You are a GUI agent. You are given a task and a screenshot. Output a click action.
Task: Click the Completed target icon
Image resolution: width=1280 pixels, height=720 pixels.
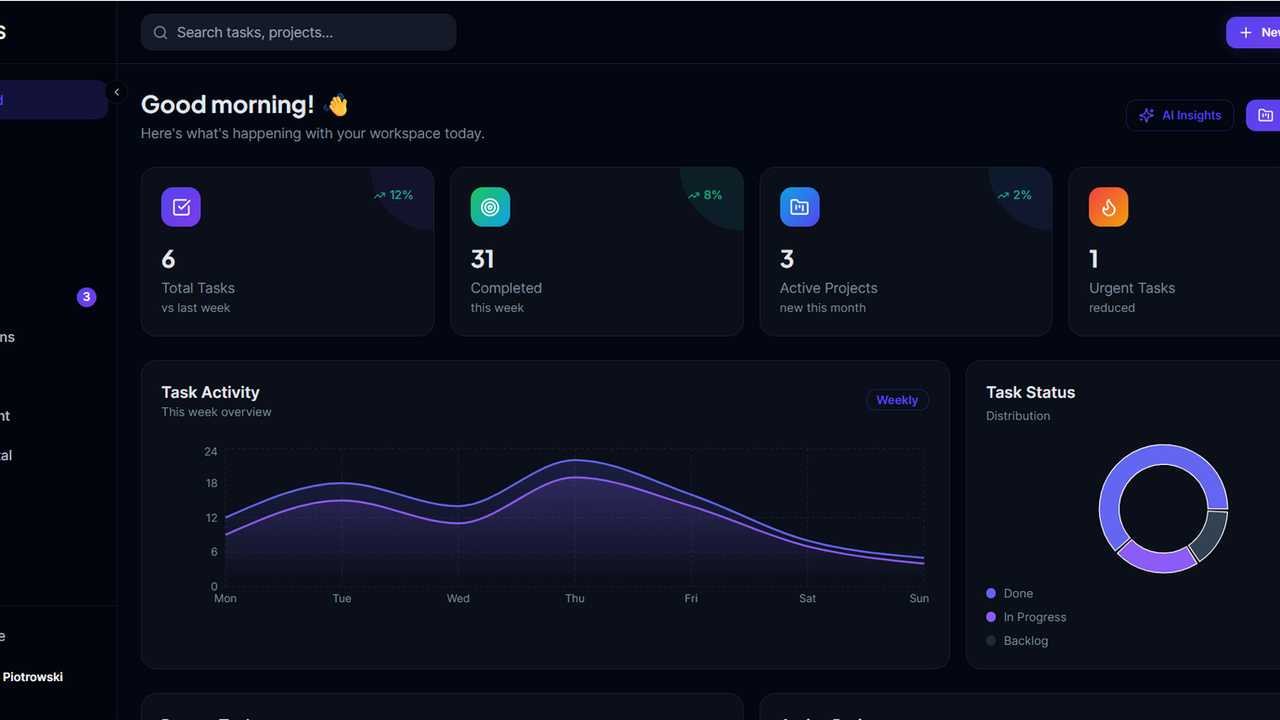[490, 207]
